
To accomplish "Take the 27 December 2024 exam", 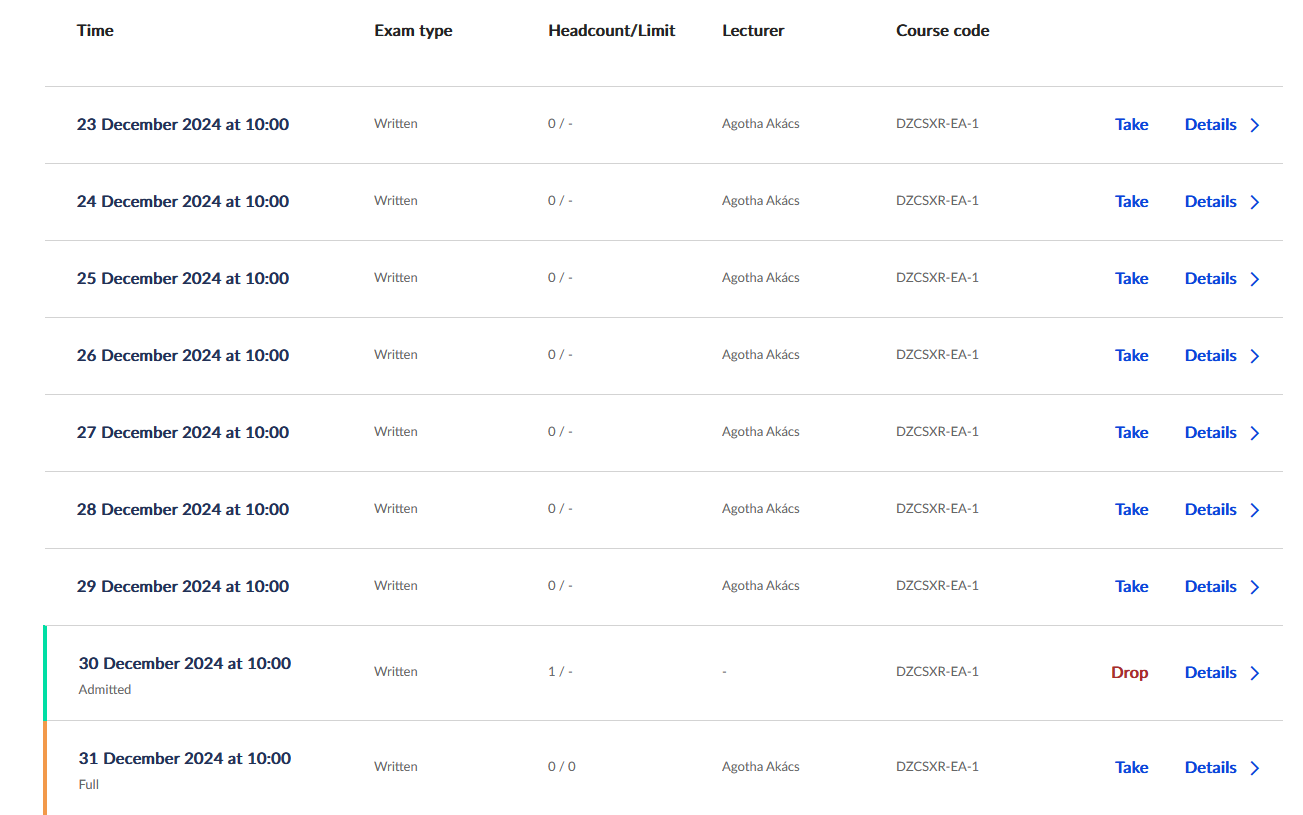I will (x=1131, y=433).
